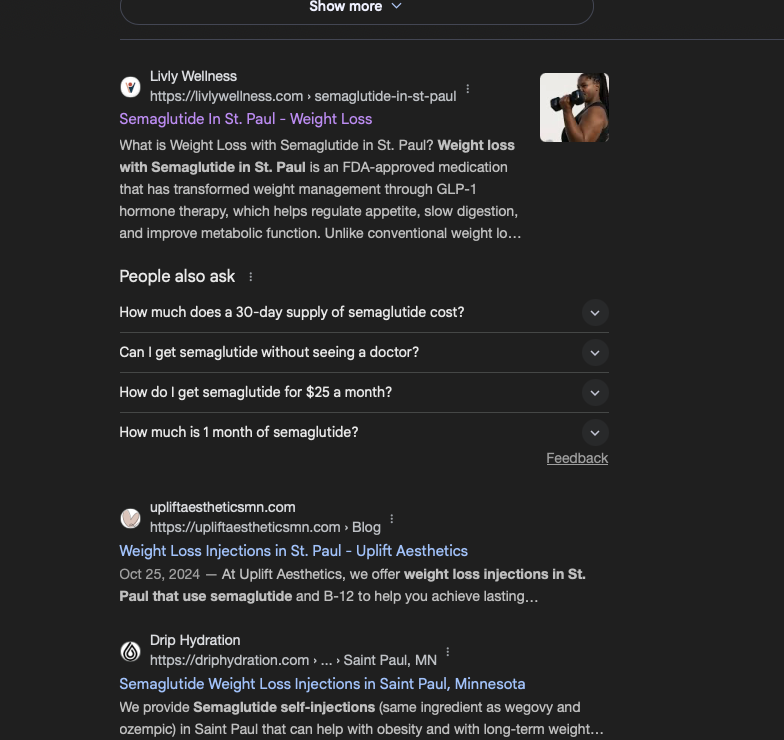
Task: Expand the semaglutide for $25 a month question
Action: click(594, 393)
